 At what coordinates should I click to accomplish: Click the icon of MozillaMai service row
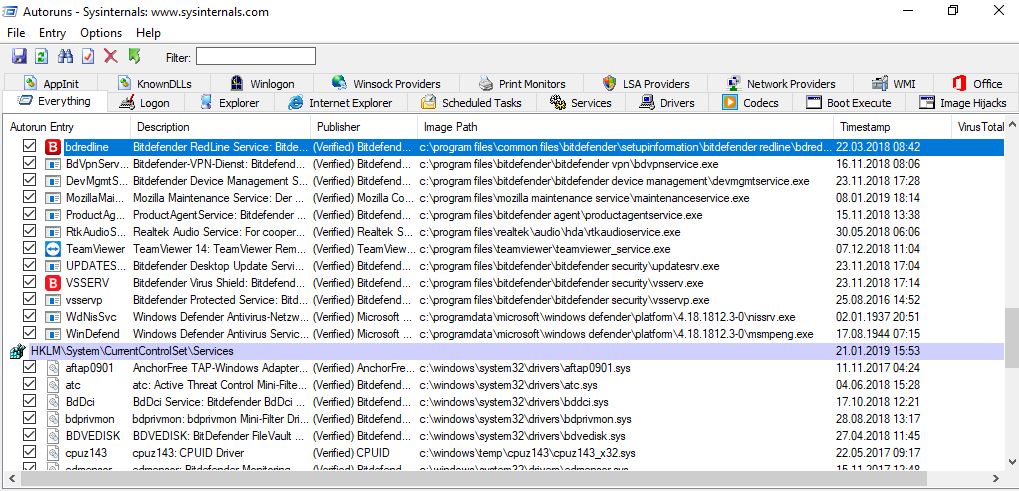click(x=53, y=198)
